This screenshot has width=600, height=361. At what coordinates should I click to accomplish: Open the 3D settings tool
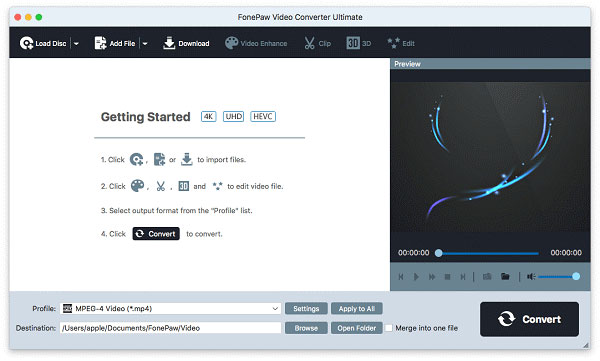tap(359, 43)
